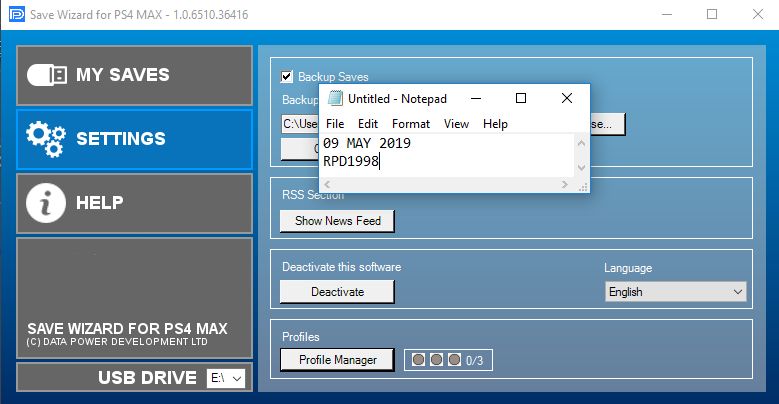The image size is (779, 404).
Task: Click the Notepad vertical scroll down arrow
Action: [x=581, y=167]
